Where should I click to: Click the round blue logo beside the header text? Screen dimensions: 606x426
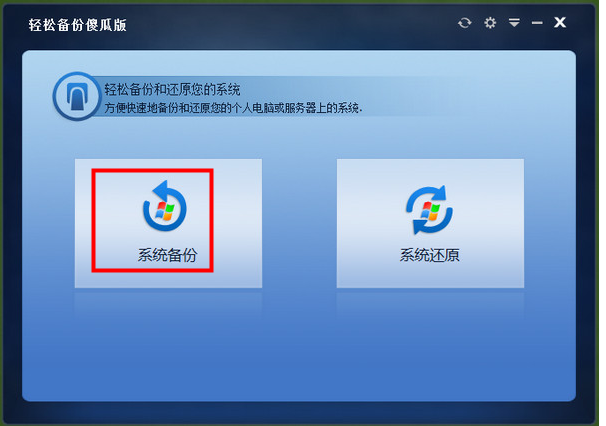click(77, 96)
